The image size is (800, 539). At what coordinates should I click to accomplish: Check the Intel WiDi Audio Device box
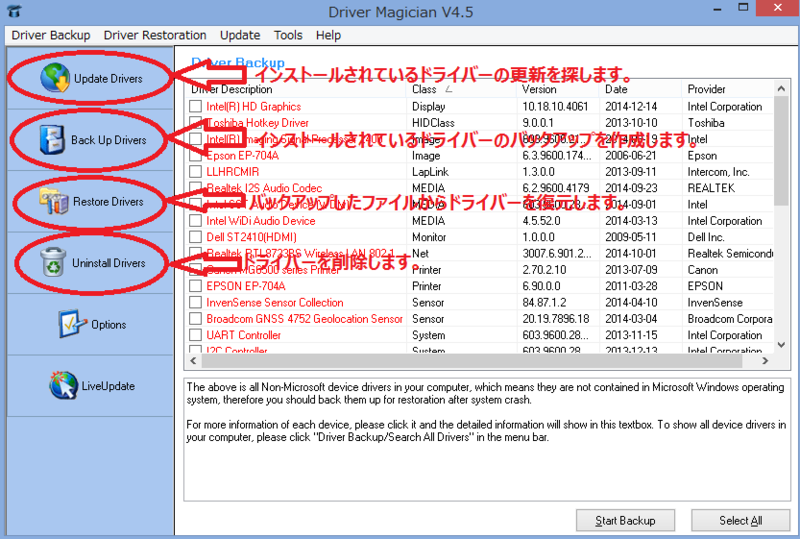point(195,220)
